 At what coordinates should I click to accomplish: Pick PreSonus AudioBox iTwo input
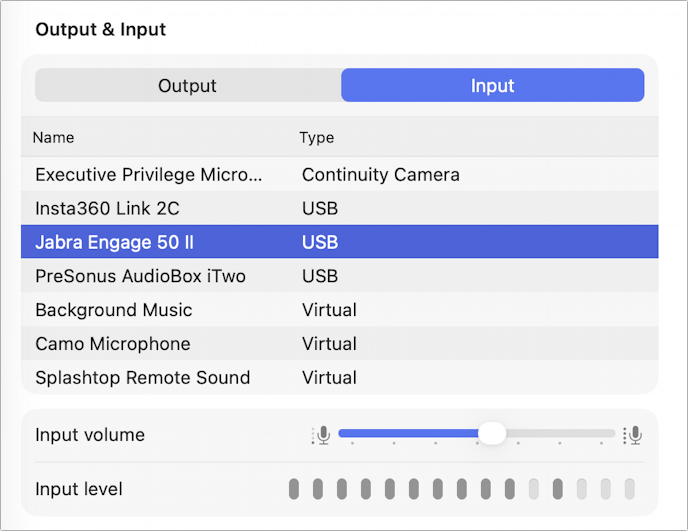(x=140, y=276)
